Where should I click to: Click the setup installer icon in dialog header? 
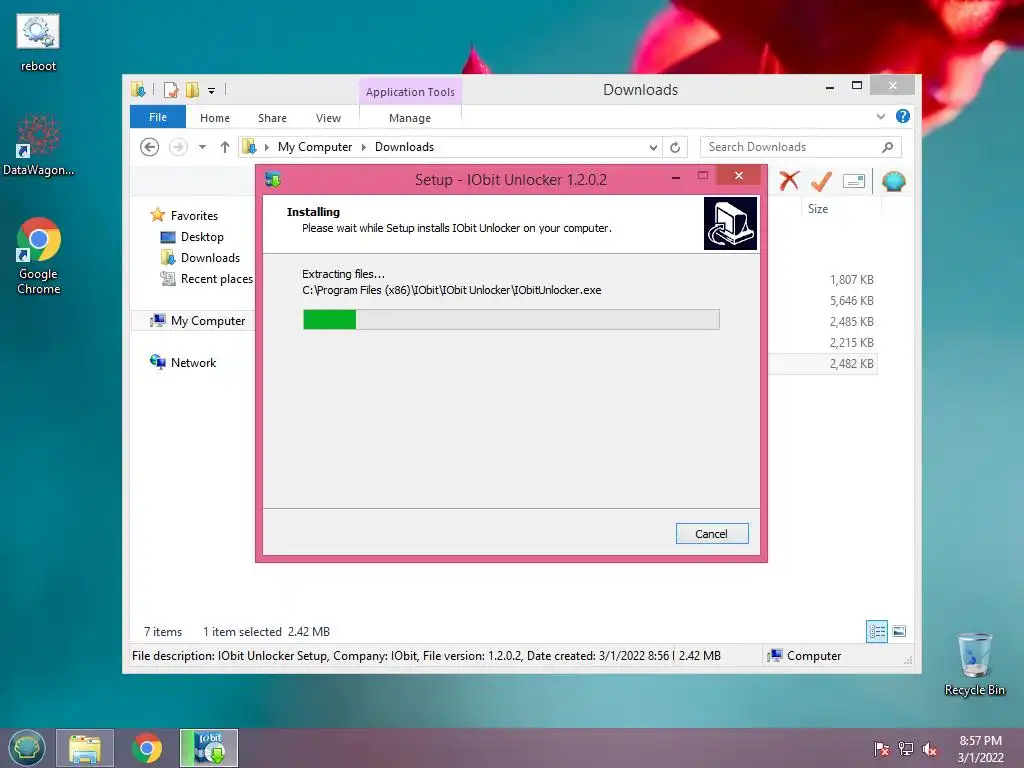pyautogui.click(x=730, y=223)
